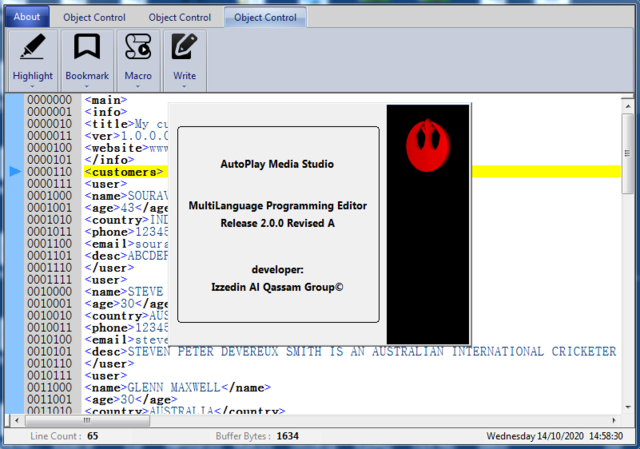Click the red rebel emblem in the About dialog
This screenshot has width=640, height=449.
[428, 145]
